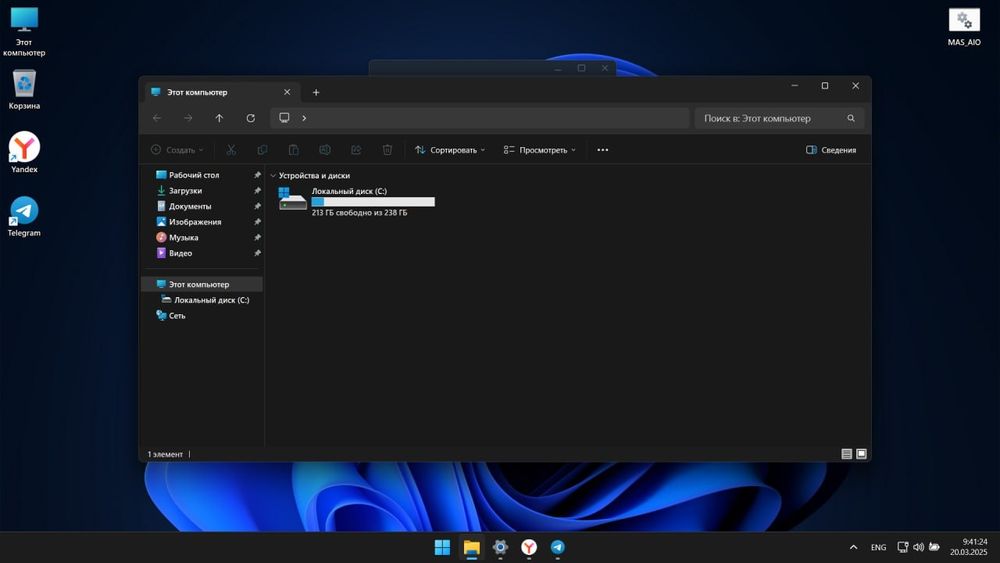Viewport: 1000px width, 563px height.
Task: Select Загрузки in the sidebar
Action: coord(185,191)
